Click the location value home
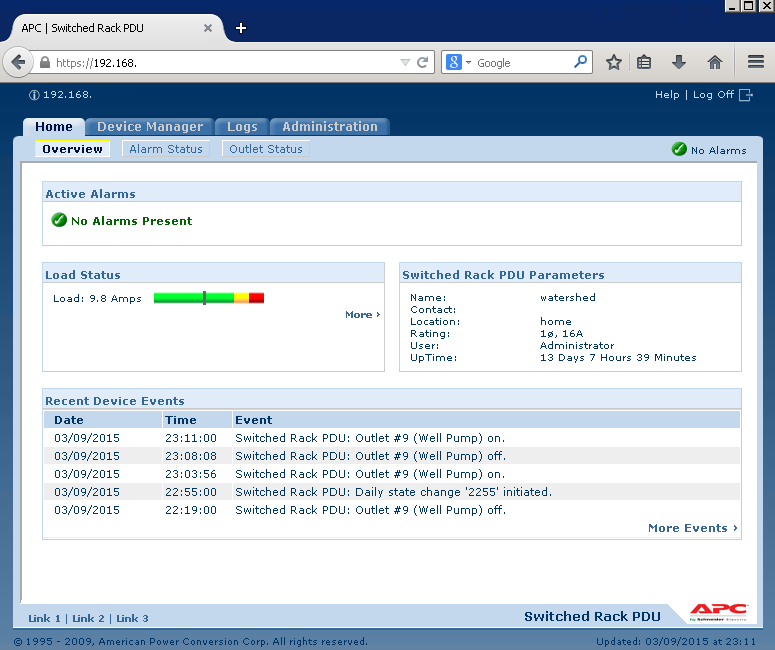Image resolution: width=775 pixels, height=650 pixels. click(556, 321)
